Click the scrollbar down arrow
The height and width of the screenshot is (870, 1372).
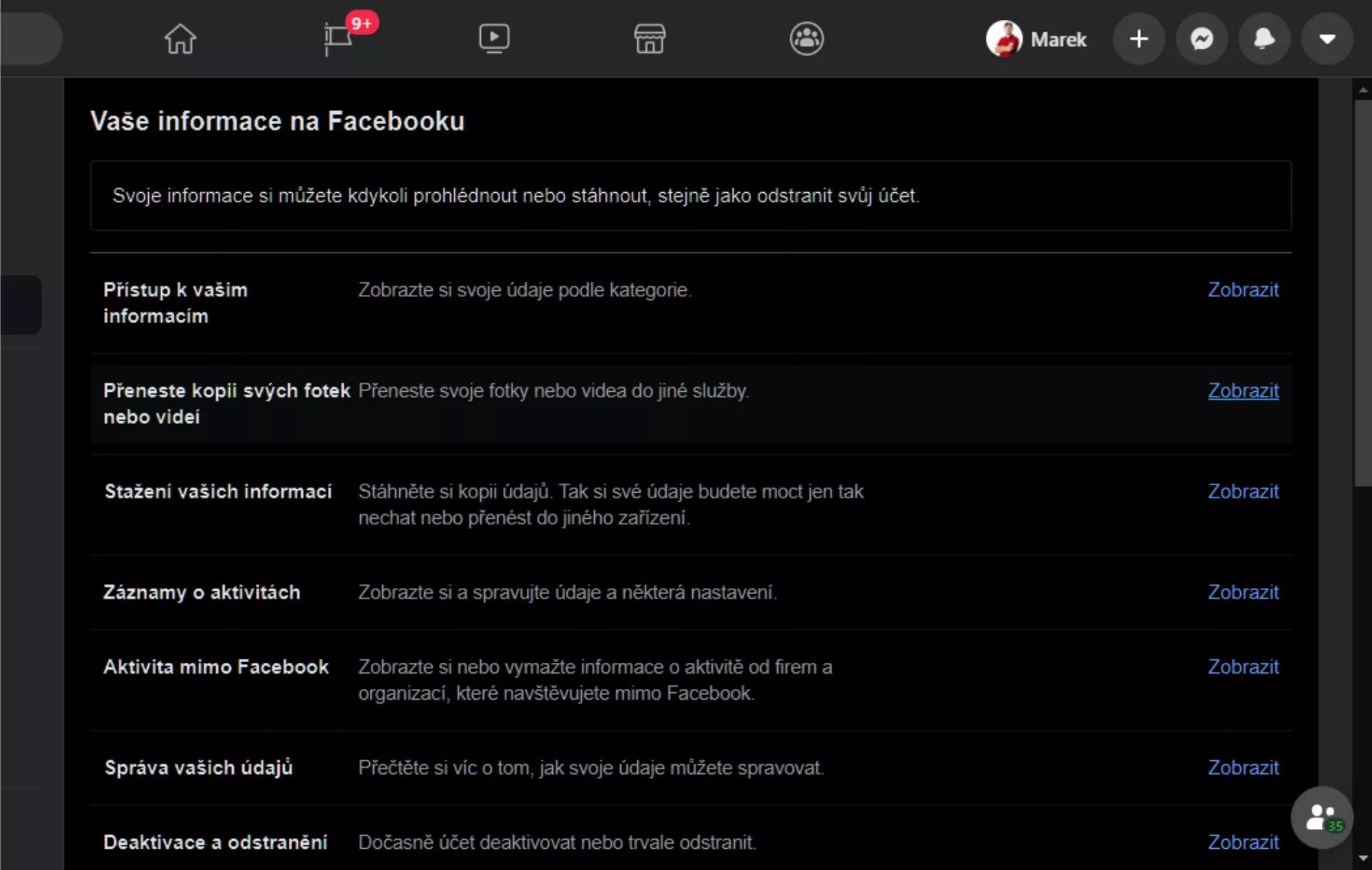click(1362, 858)
